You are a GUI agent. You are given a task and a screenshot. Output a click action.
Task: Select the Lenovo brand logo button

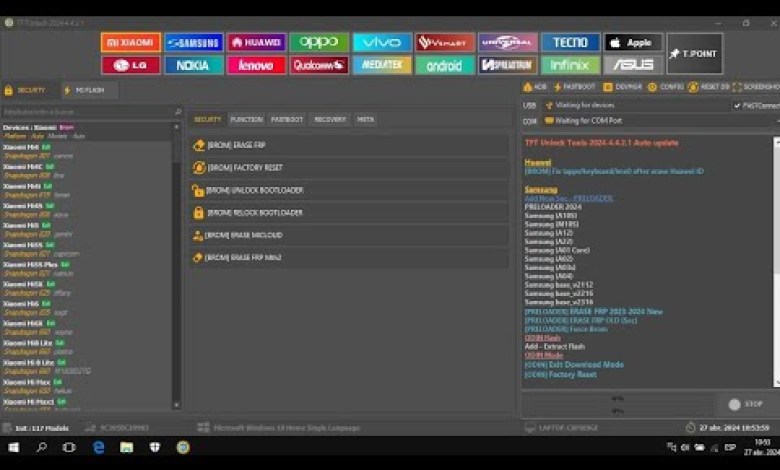point(257,65)
